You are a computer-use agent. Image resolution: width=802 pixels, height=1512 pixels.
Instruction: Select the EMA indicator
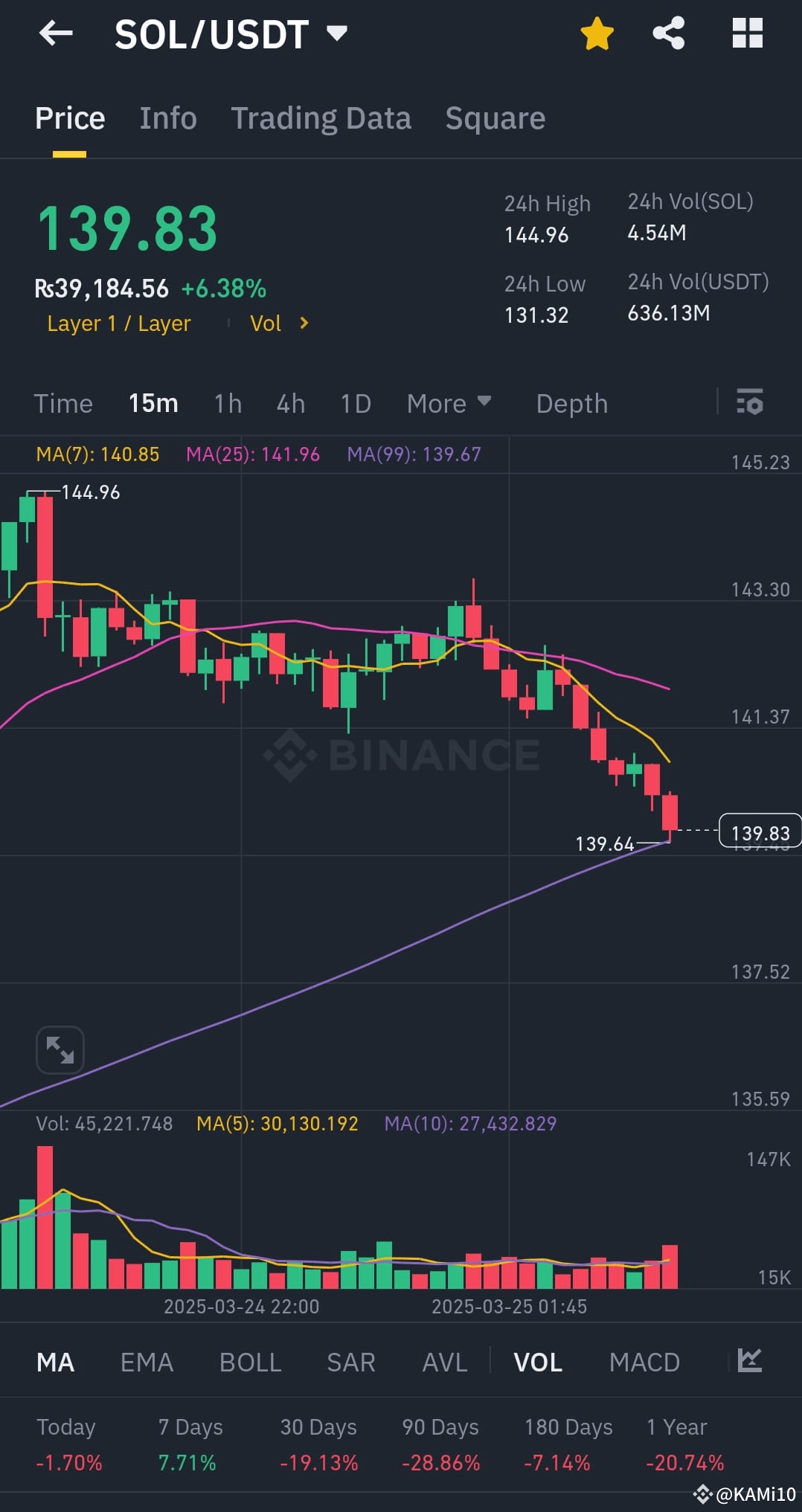[147, 1362]
